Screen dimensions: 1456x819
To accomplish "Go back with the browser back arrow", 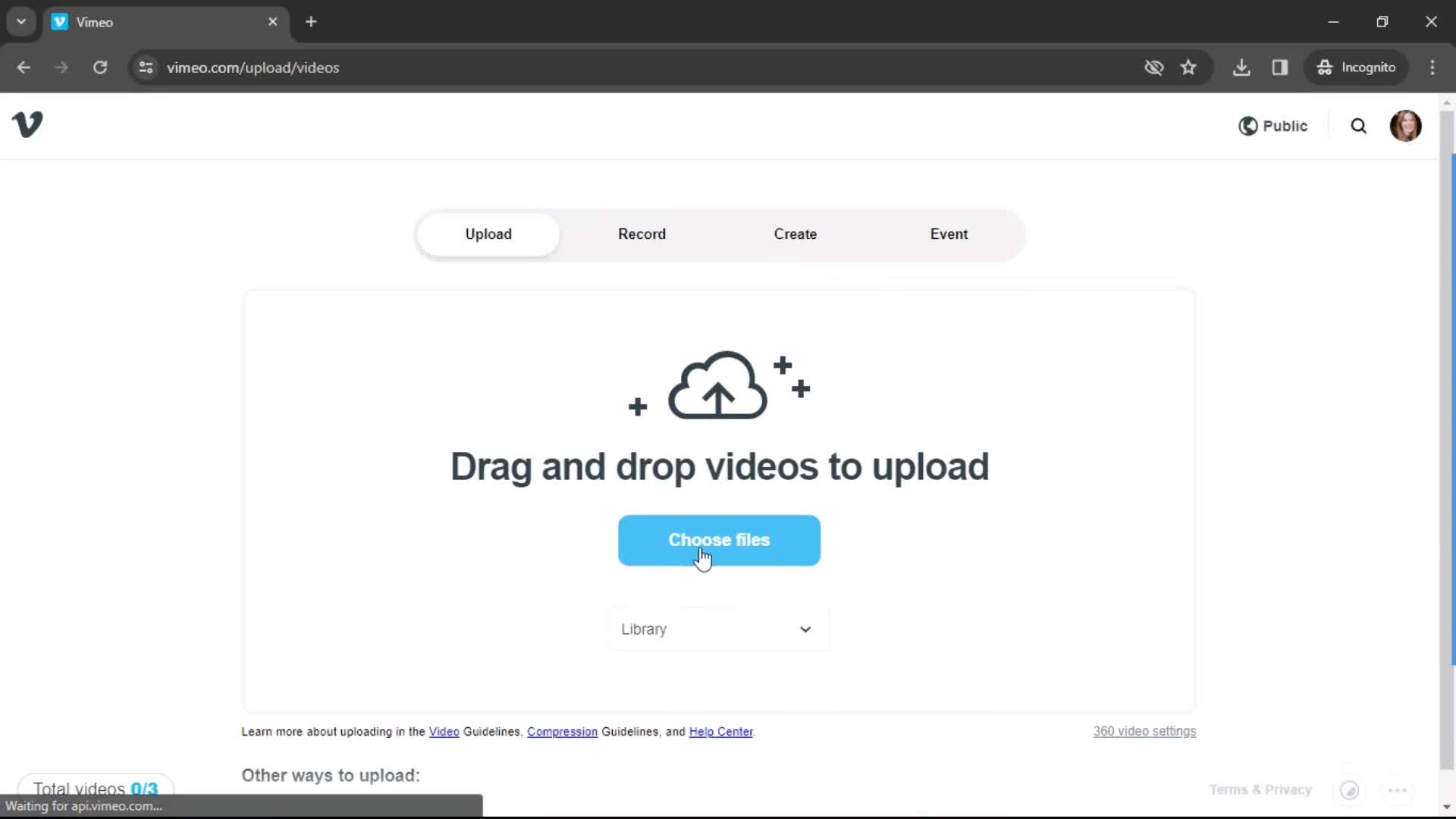I will pyautogui.click(x=24, y=67).
